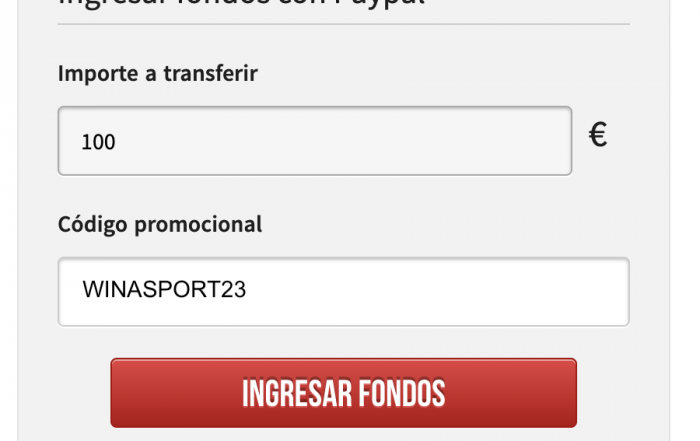Click the € sign beside the amount
This screenshot has height=441, width=700.
pyautogui.click(x=598, y=135)
